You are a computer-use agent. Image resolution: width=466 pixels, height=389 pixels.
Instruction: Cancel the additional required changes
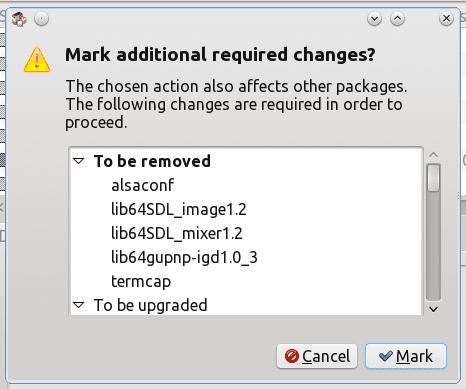tap(317, 356)
